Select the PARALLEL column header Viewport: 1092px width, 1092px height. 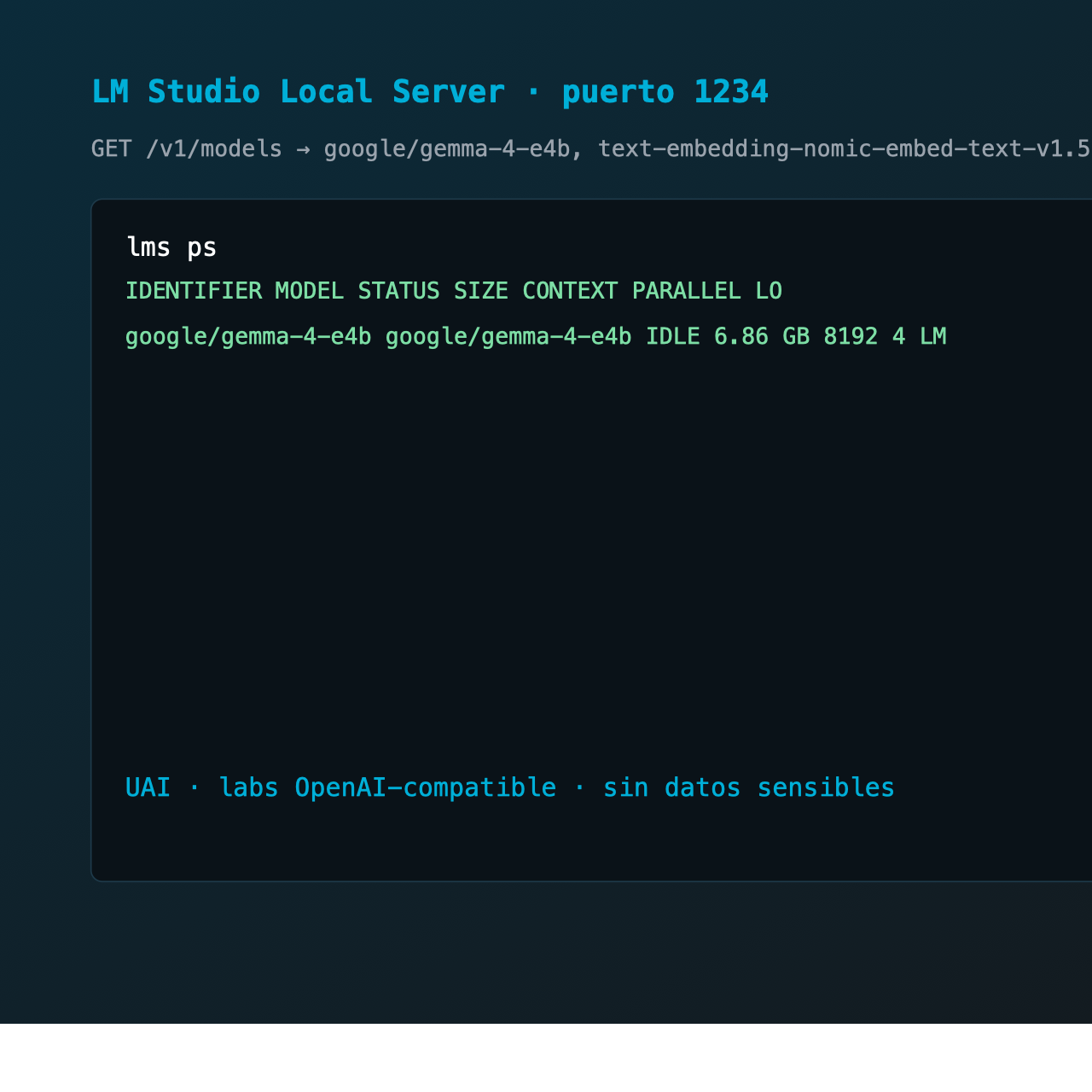coord(687,291)
